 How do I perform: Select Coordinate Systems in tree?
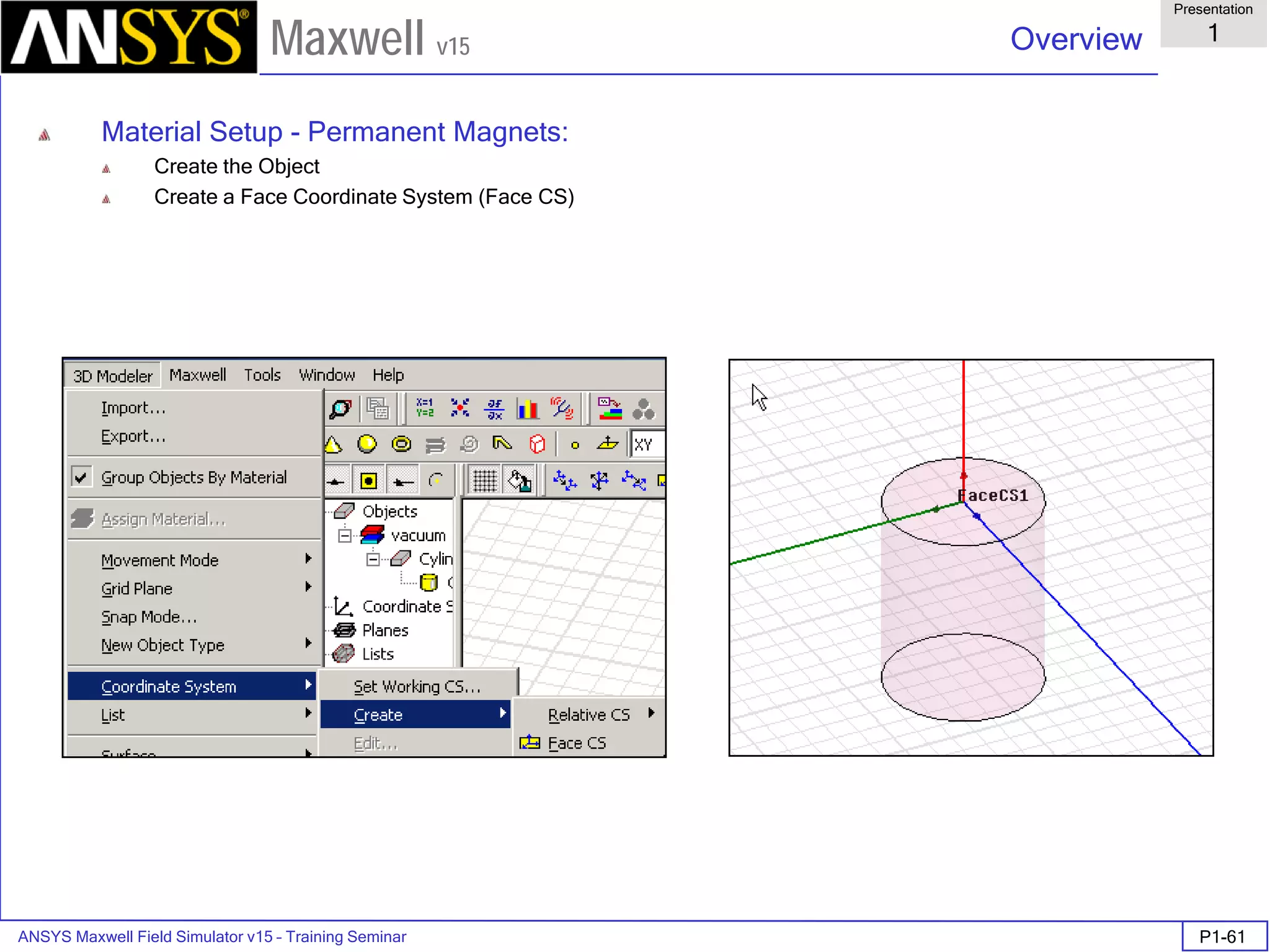(407, 606)
